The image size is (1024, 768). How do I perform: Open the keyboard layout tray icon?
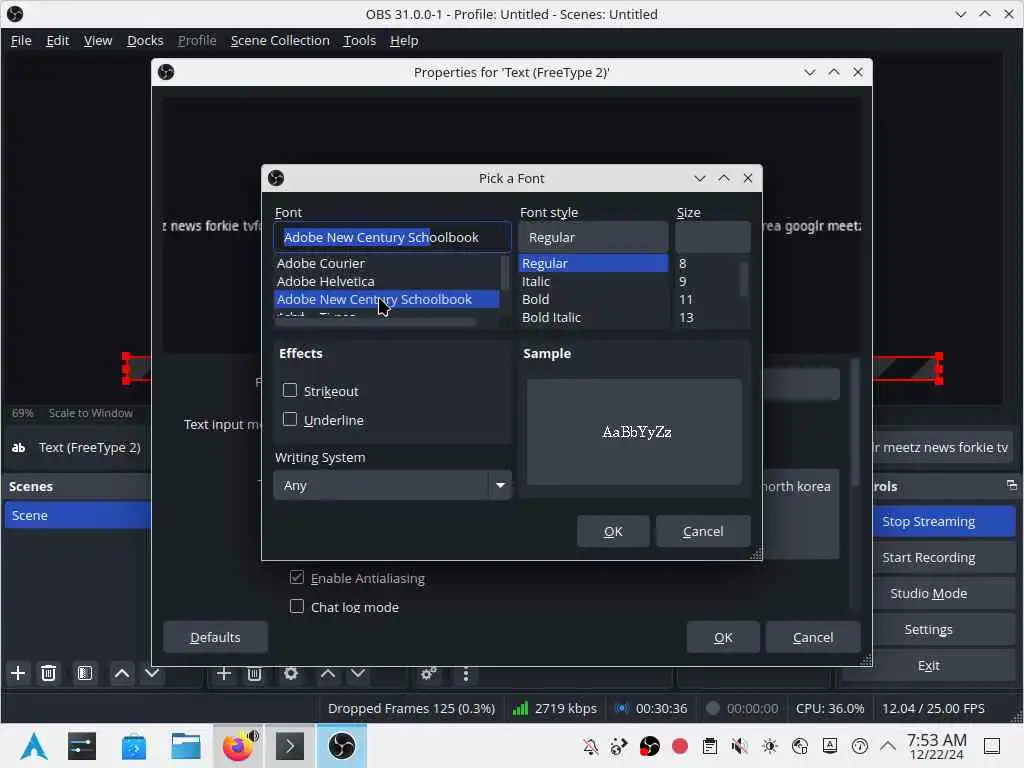click(830, 746)
